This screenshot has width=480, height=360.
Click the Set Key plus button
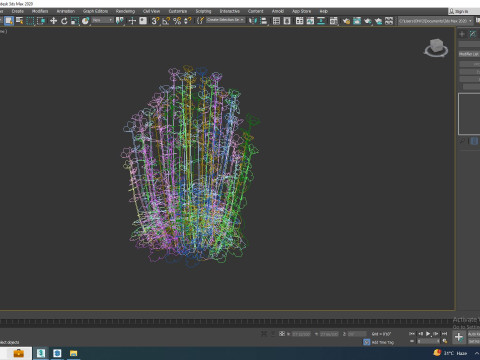[x=459, y=337]
